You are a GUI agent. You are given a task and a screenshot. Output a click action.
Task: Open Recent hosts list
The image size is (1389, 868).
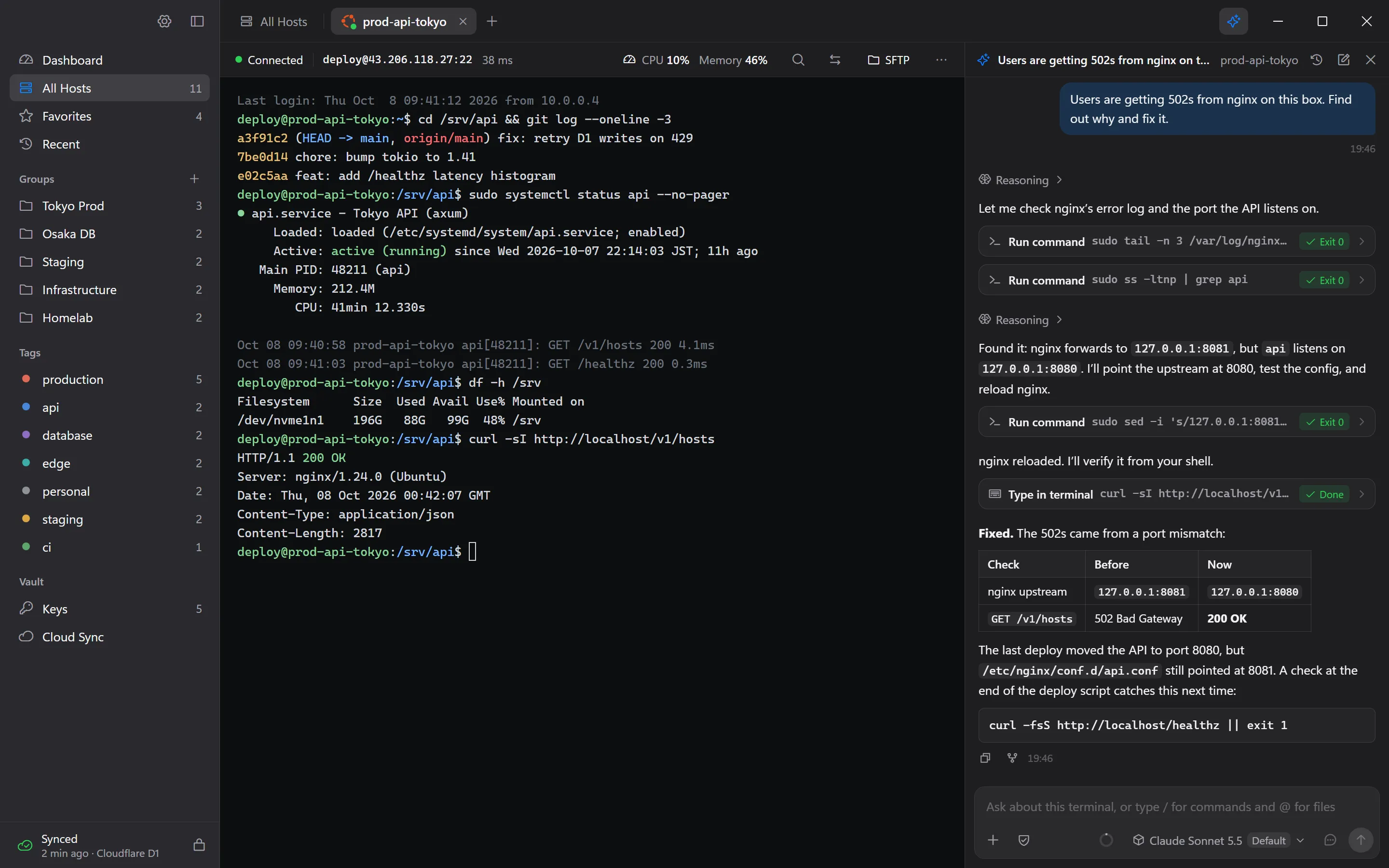tap(109, 144)
